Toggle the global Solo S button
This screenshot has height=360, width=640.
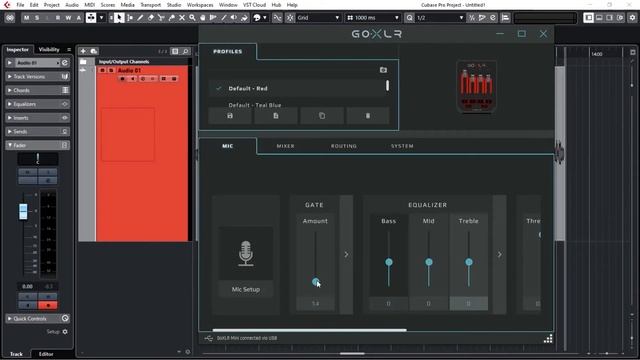tap(37, 18)
